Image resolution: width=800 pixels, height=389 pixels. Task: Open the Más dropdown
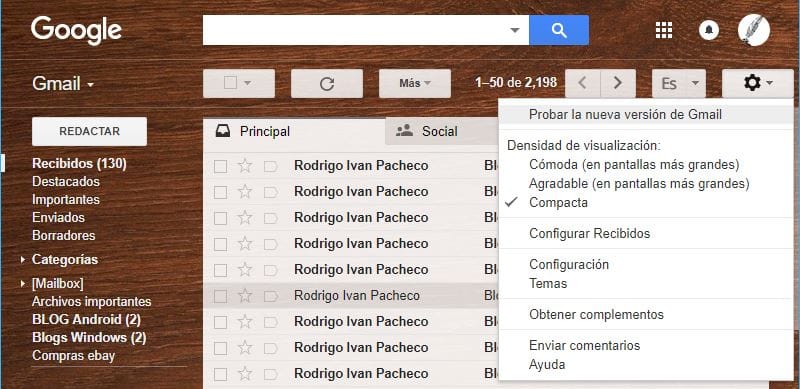pyautogui.click(x=415, y=83)
